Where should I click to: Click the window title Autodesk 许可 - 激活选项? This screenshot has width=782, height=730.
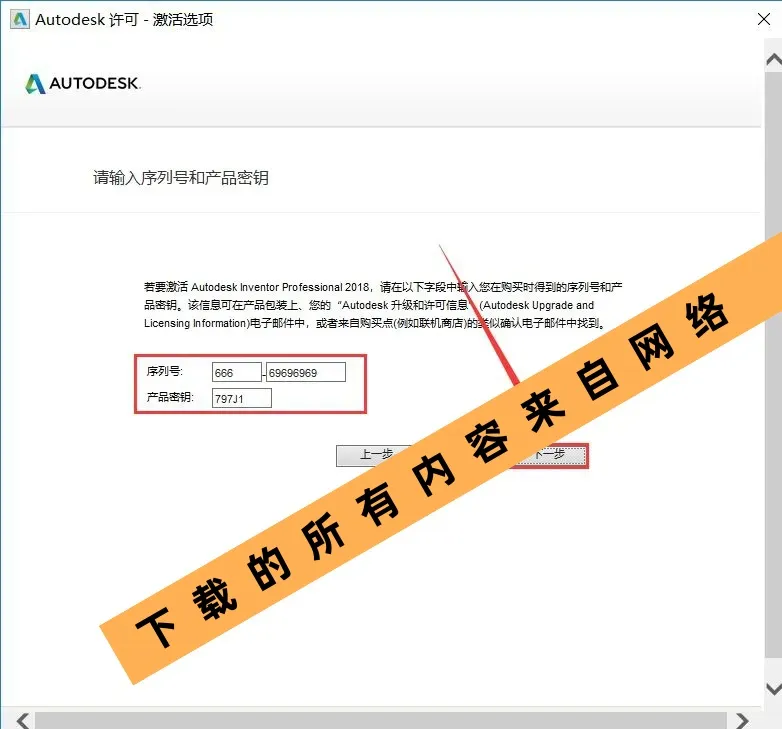pos(124,19)
